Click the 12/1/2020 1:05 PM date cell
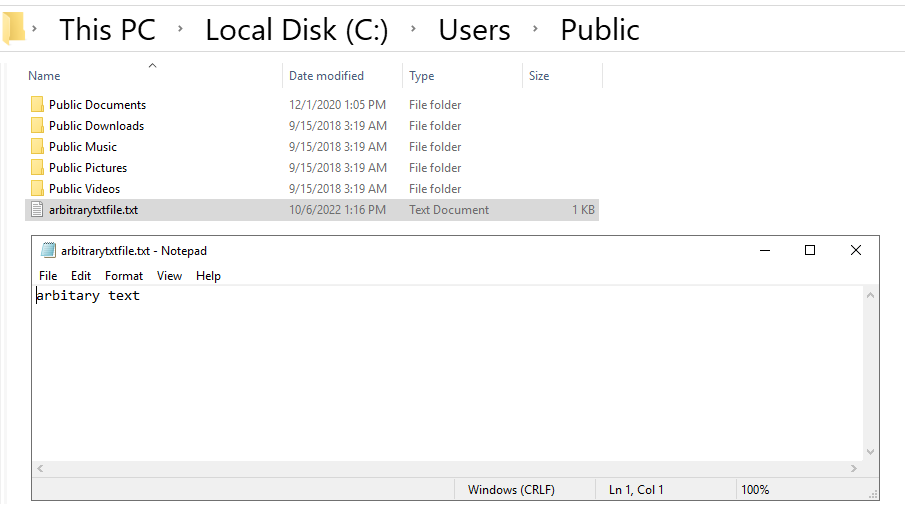The height and width of the screenshot is (506, 905). click(338, 104)
